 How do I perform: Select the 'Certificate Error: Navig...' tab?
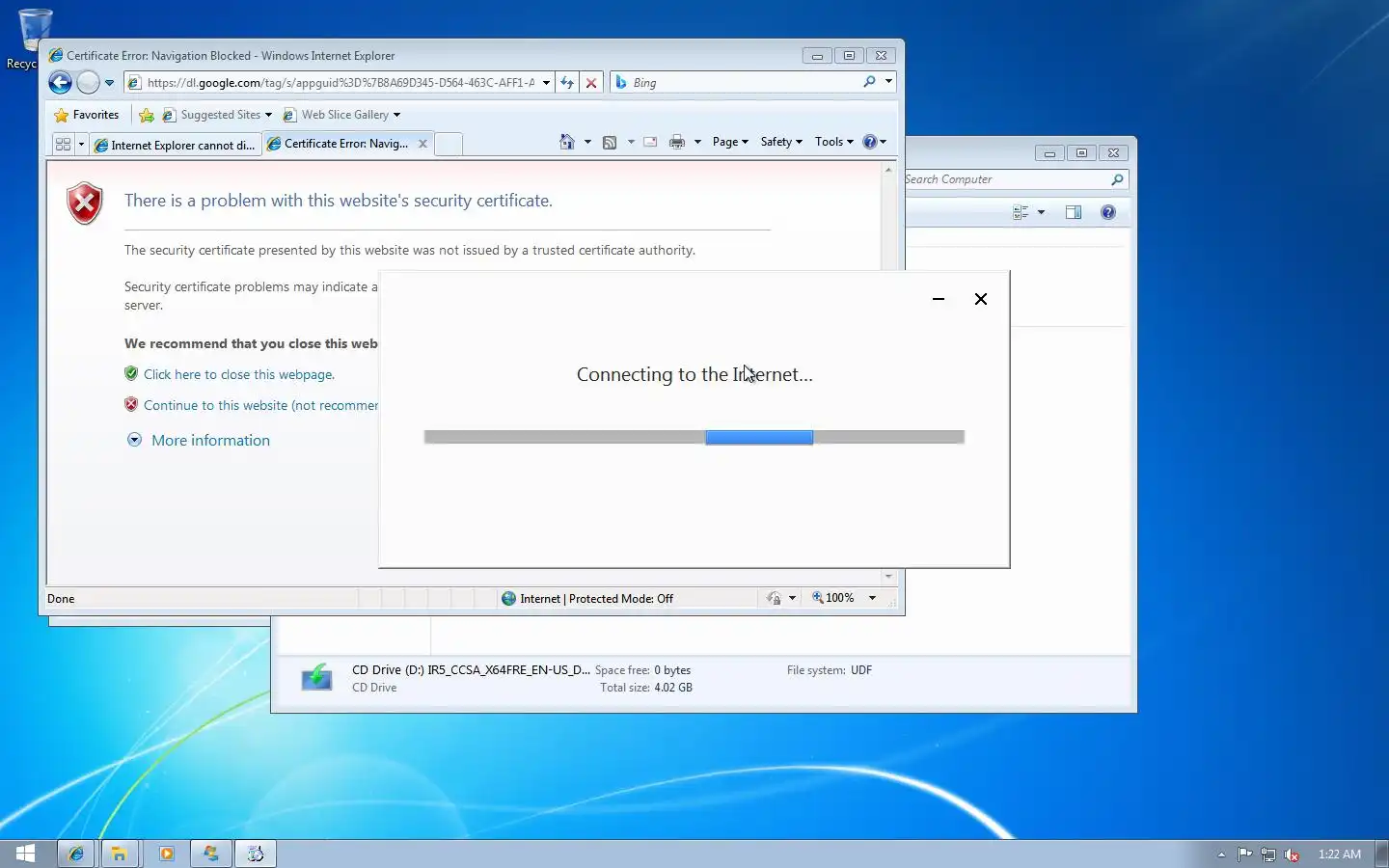pos(337,144)
